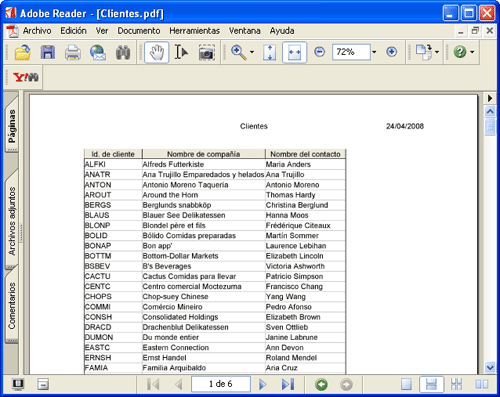Open the Documento menu
This screenshot has height=397, width=500.
pyautogui.click(x=139, y=31)
